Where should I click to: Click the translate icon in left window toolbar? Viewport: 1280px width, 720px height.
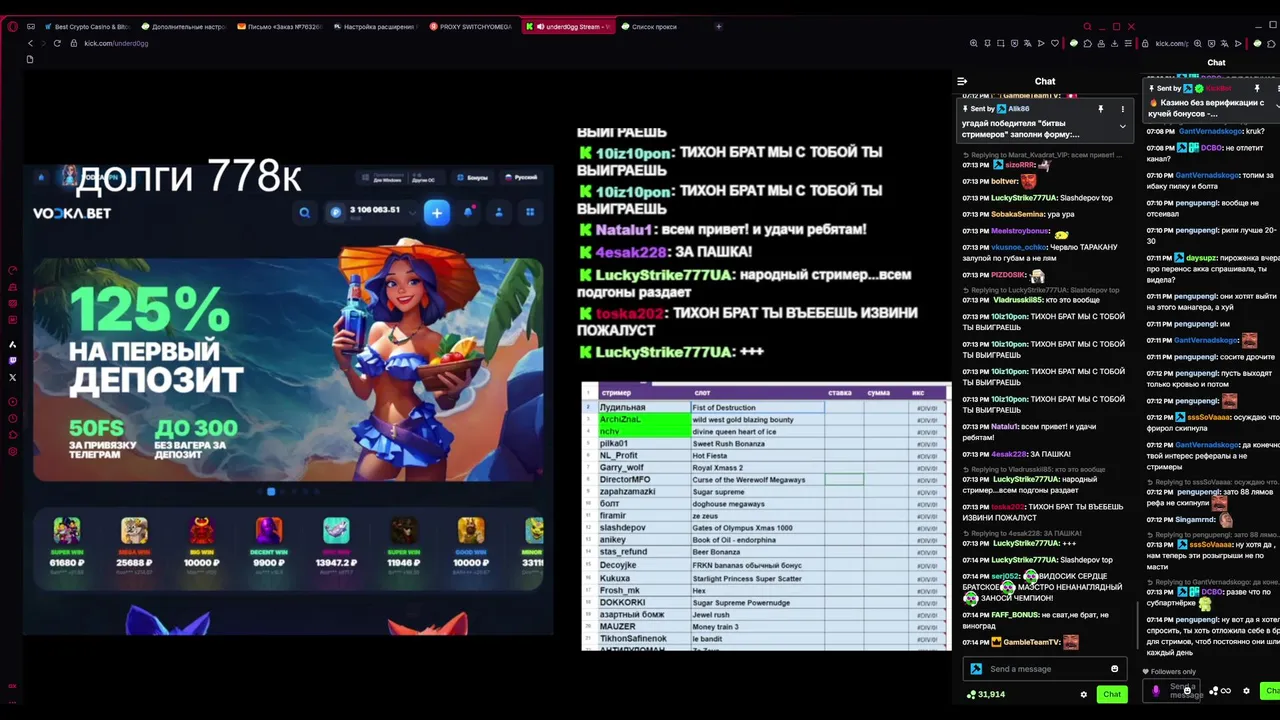[1027, 43]
